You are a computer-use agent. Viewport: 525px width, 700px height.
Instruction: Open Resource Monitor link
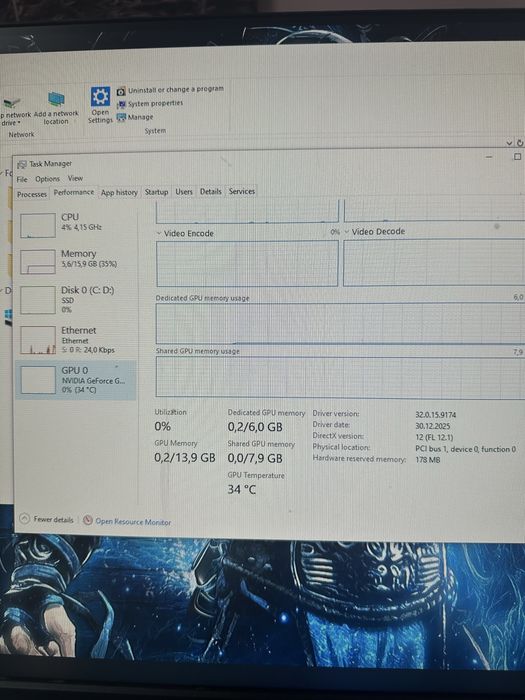click(133, 521)
